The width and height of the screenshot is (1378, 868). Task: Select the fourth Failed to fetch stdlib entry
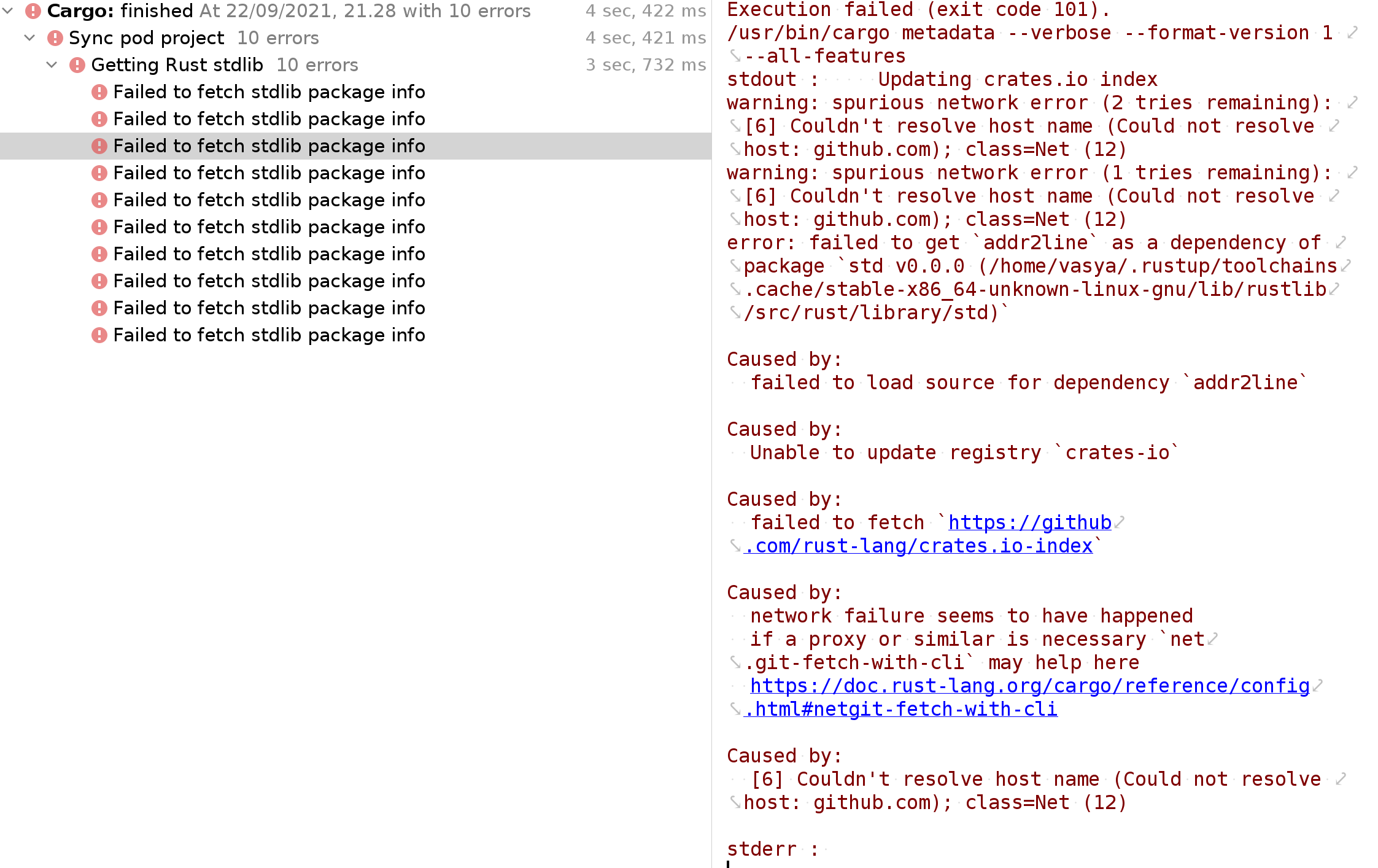(x=269, y=173)
